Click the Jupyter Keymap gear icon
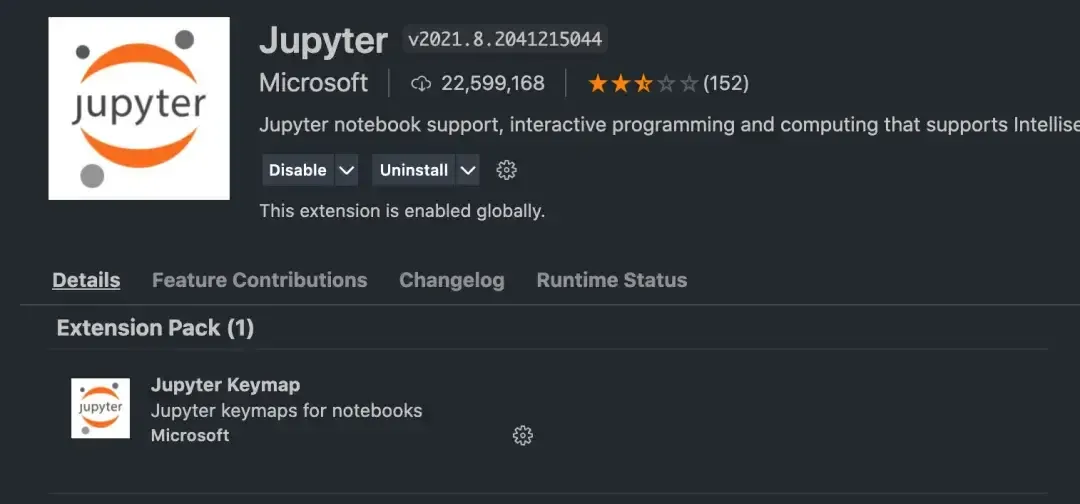 pyautogui.click(x=522, y=435)
